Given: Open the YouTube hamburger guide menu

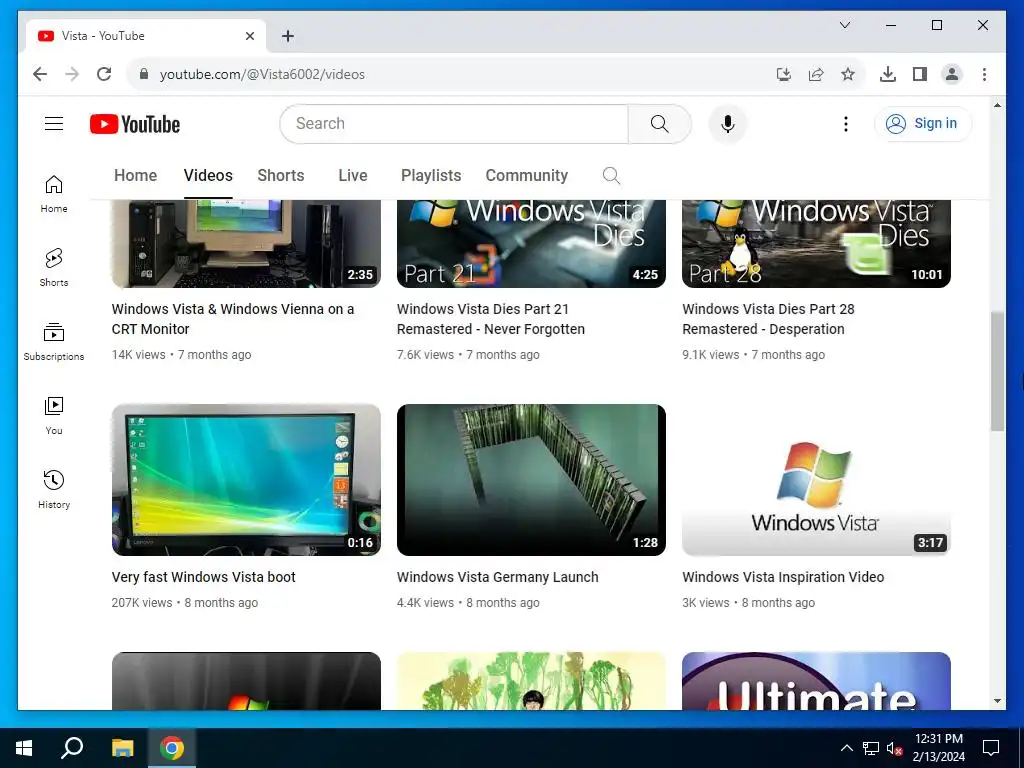Looking at the screenshot, I should (x=54, y=123).
